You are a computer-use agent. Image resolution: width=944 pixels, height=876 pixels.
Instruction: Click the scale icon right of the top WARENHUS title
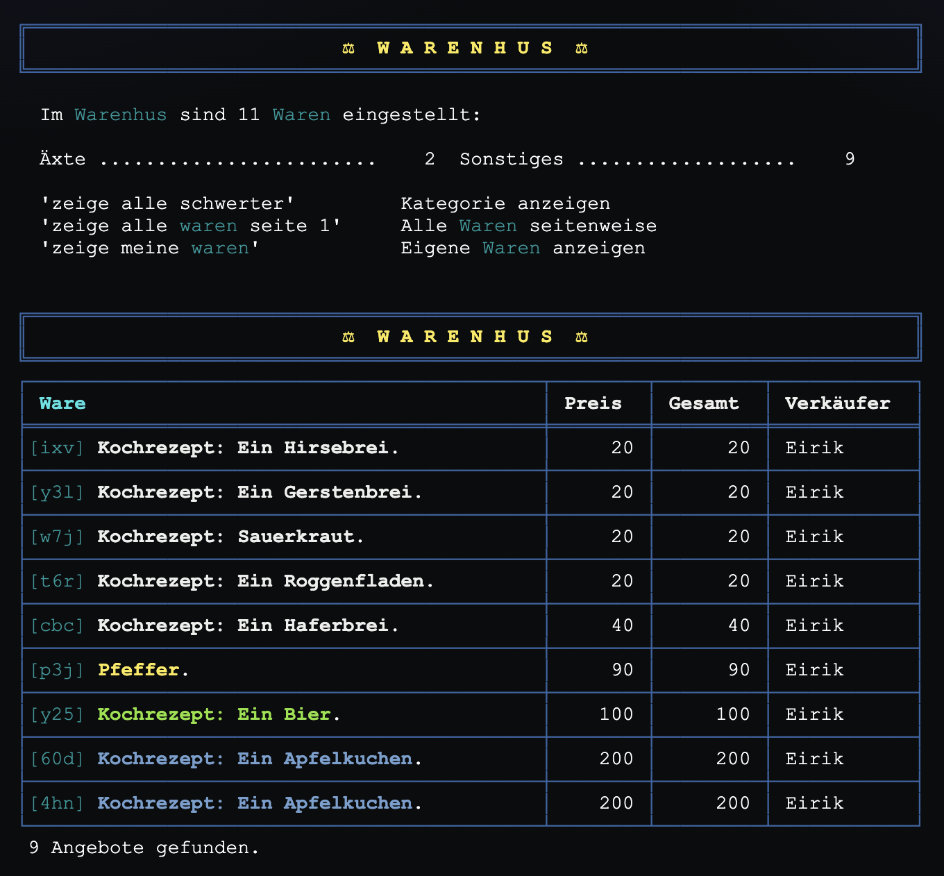click(x=582, y=48)
